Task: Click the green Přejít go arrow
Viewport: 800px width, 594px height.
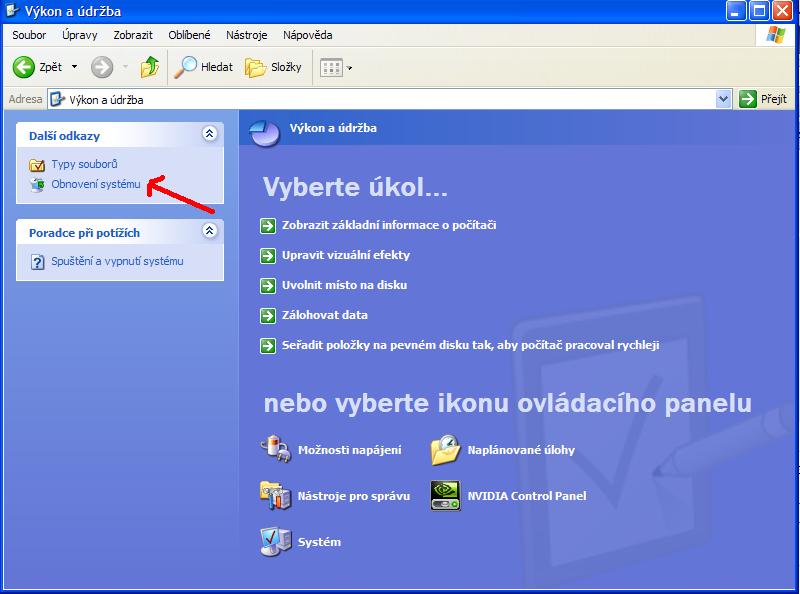Action: (747, 99)
